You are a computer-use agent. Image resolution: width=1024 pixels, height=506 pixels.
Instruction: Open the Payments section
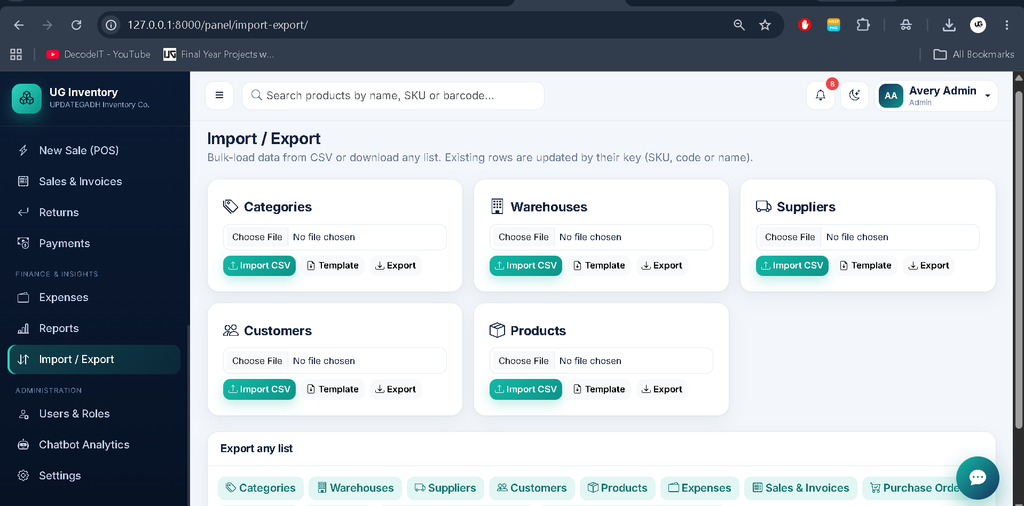(x=94, y=243)
